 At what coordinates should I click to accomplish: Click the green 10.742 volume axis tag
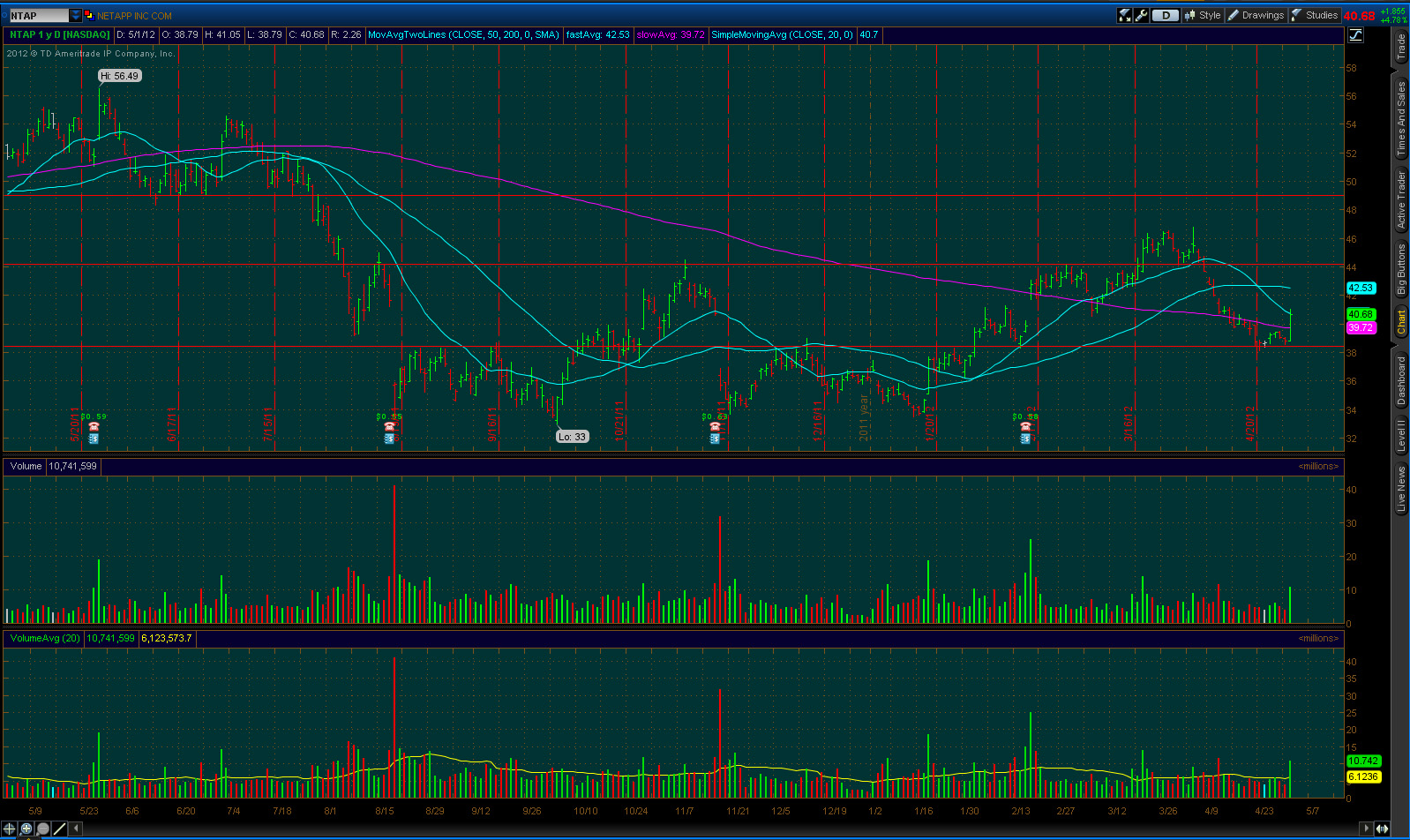pyautogui.click(x=1363, y=761)
